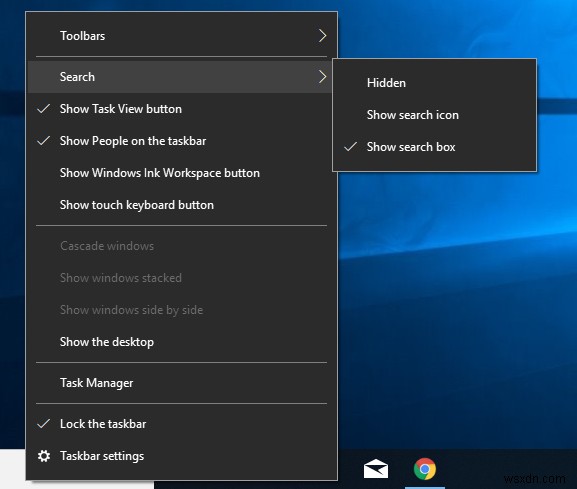Select Hidden in the Search submenu

pyautogui.click(x=434, y=83)
